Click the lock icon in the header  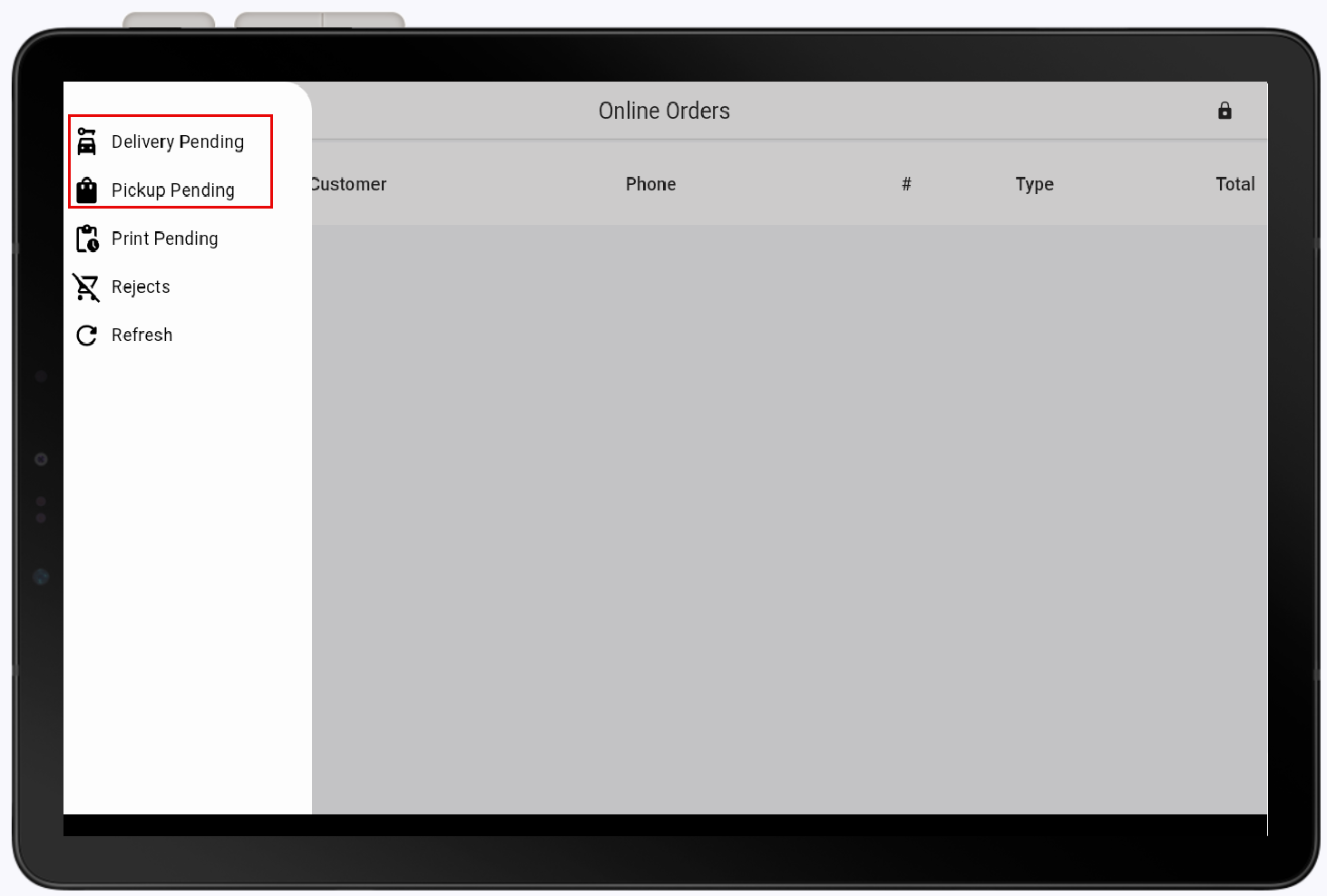tap(1225, 111)
